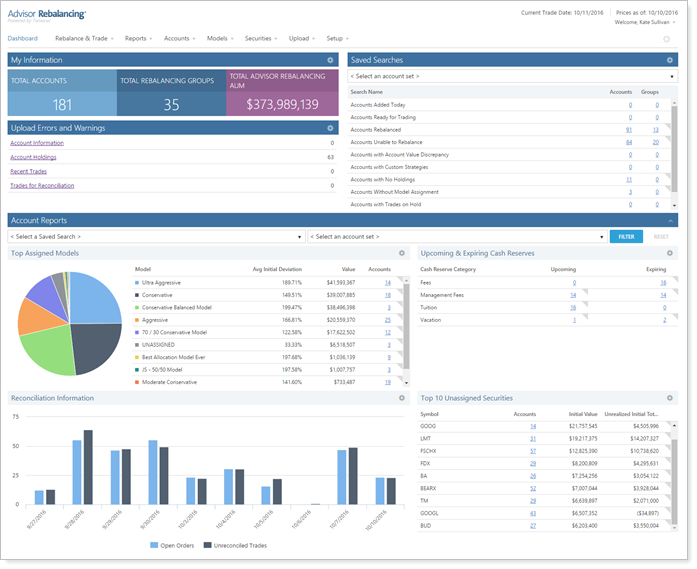Open My Information panel gear settings

coord(330,60)
